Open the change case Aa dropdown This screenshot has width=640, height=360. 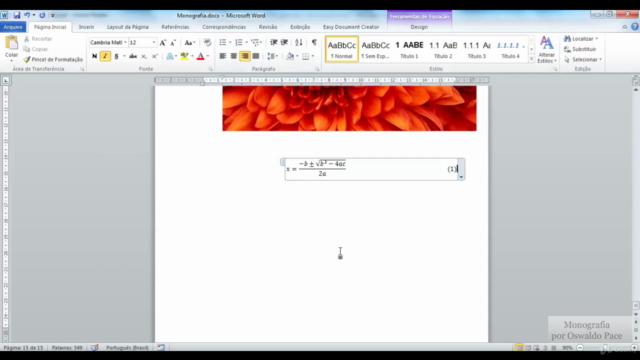pos(189,42)
